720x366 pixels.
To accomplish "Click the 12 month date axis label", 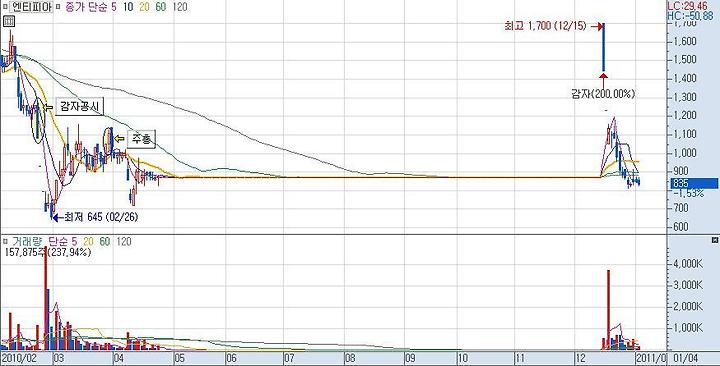I will [580, 358].
